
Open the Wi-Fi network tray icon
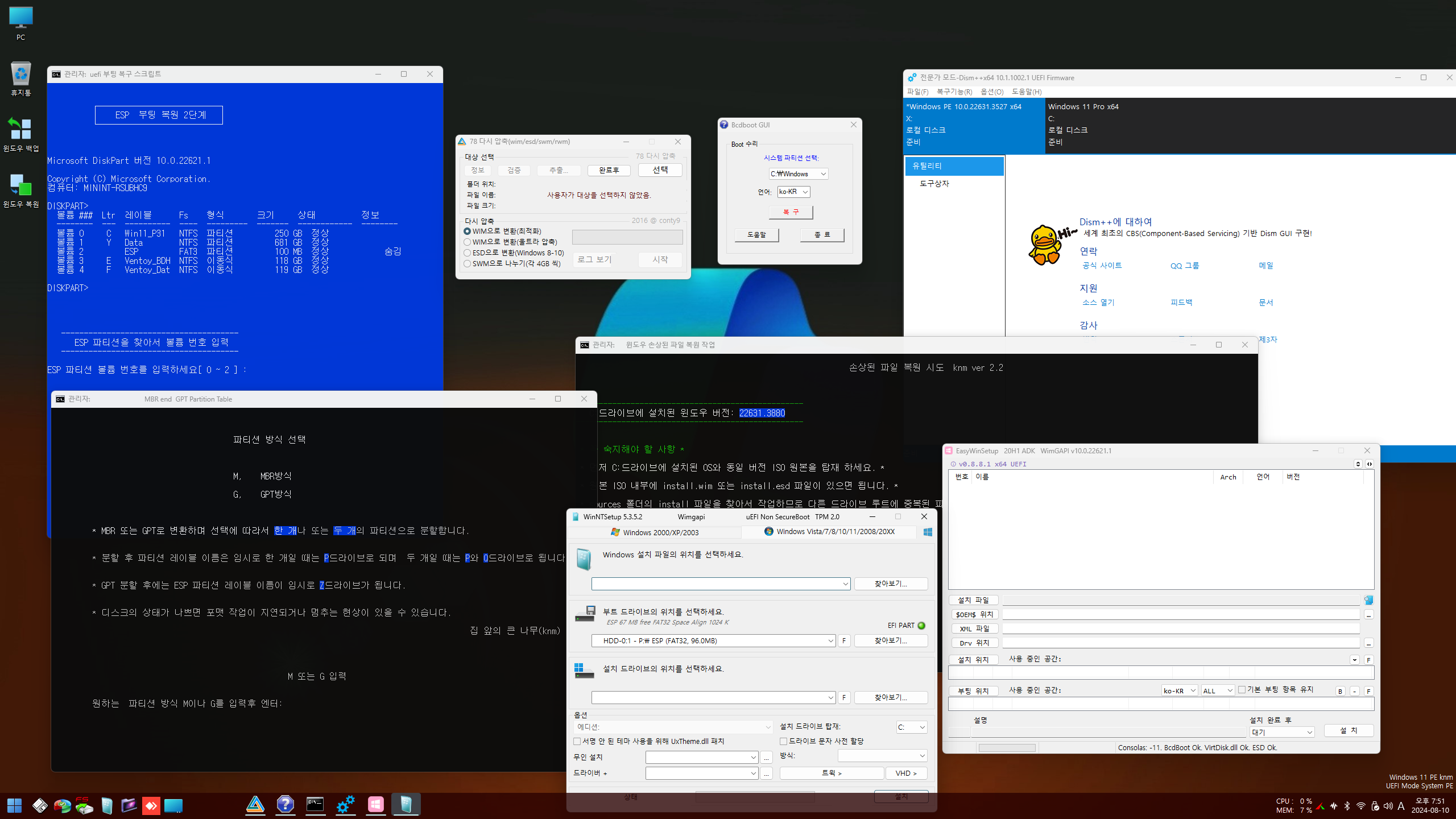click(x=1361, y=806)
